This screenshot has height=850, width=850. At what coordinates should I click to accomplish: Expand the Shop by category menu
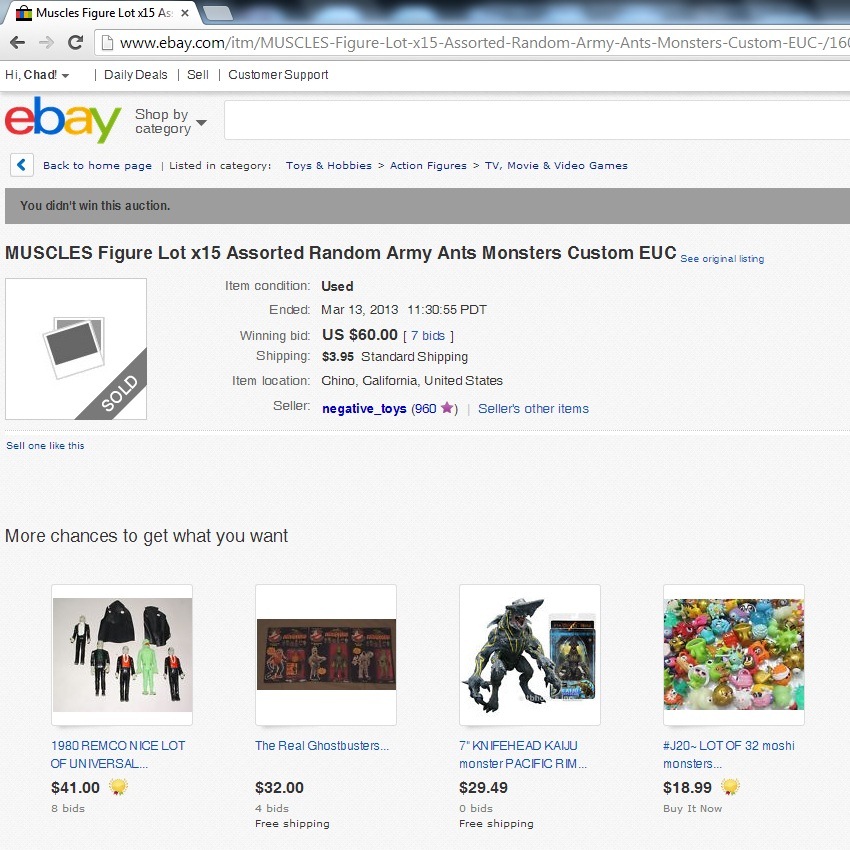point(170,121)
